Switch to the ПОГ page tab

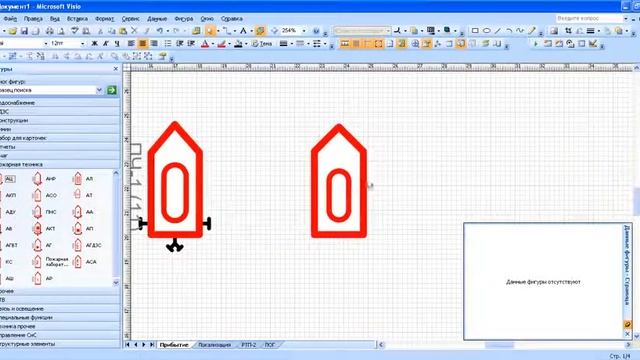[270, 345]
